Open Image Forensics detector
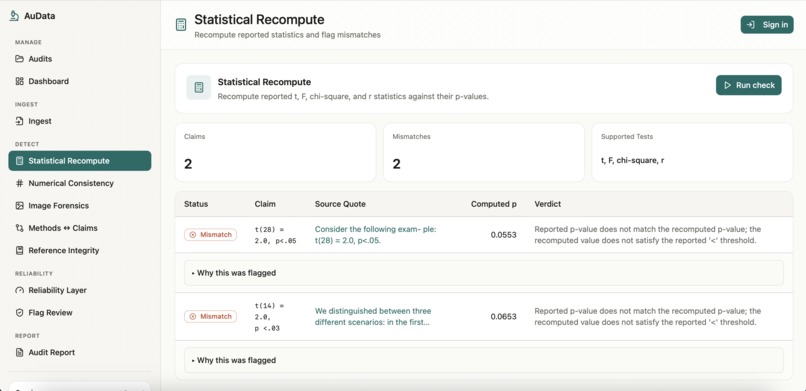The height and width of the screenshot is (391, 806). pos(80,206)
